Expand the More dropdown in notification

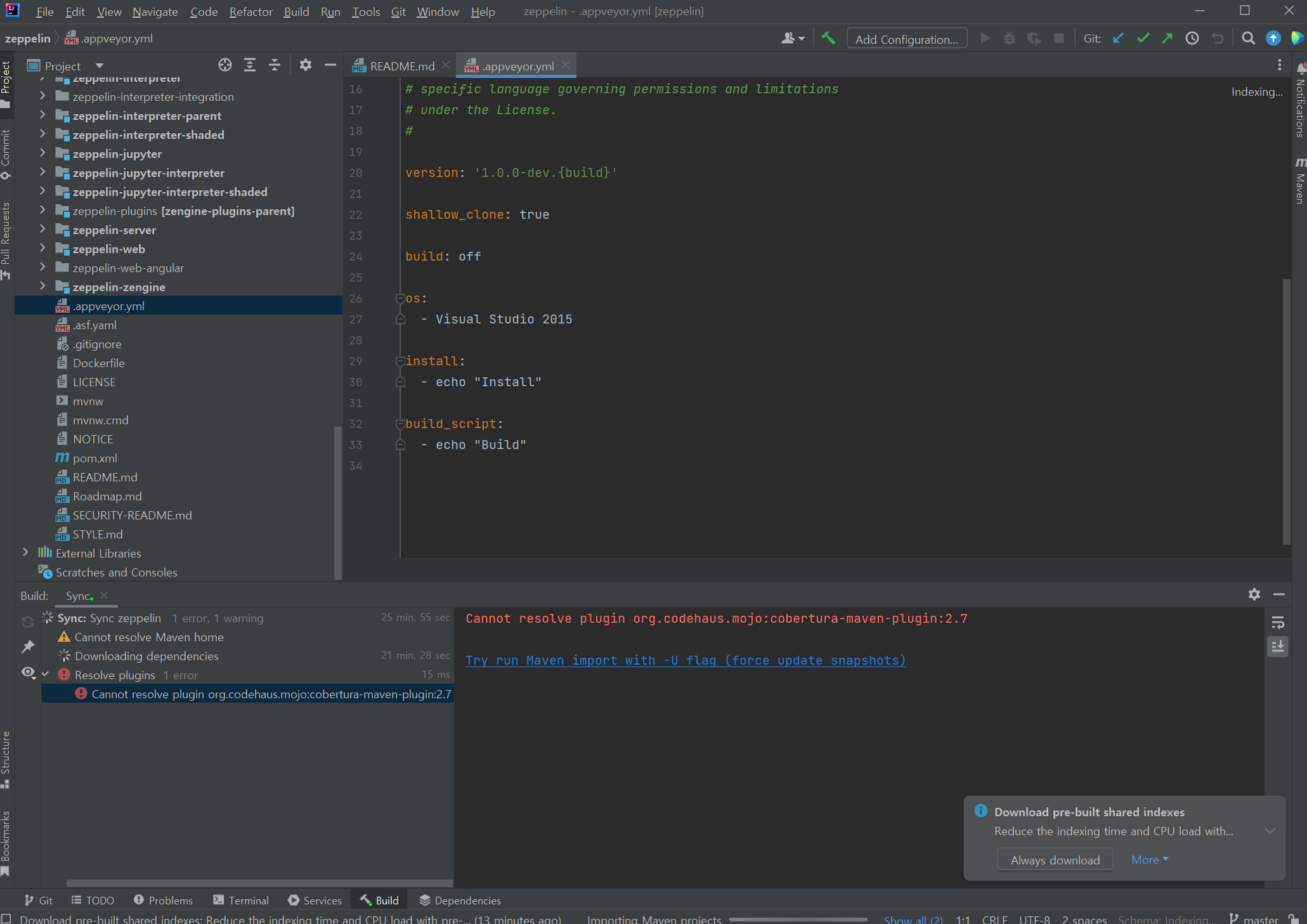[x=1149, y=860]
